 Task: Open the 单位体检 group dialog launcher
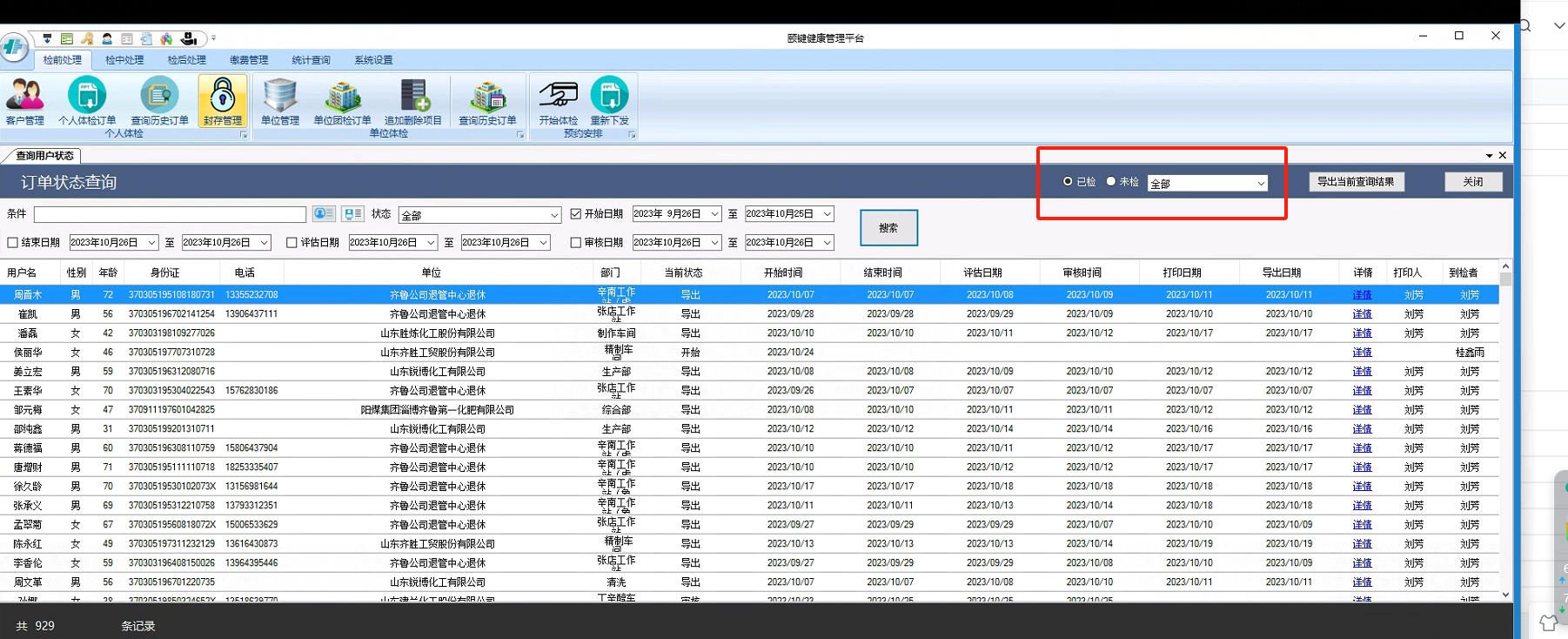pyautogui.click(x=520, y=135)
